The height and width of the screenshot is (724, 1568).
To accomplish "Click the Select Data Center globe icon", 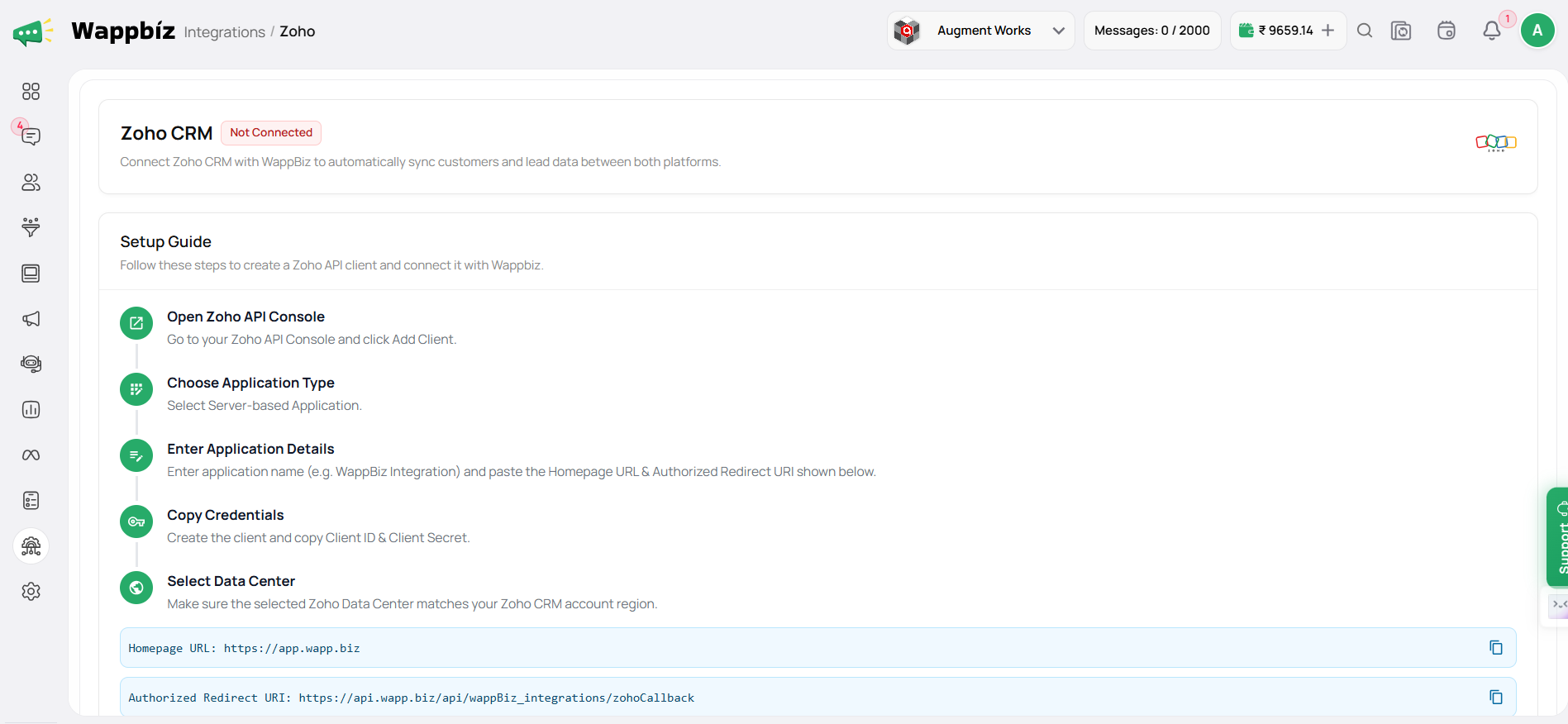I will pos(136,588).
